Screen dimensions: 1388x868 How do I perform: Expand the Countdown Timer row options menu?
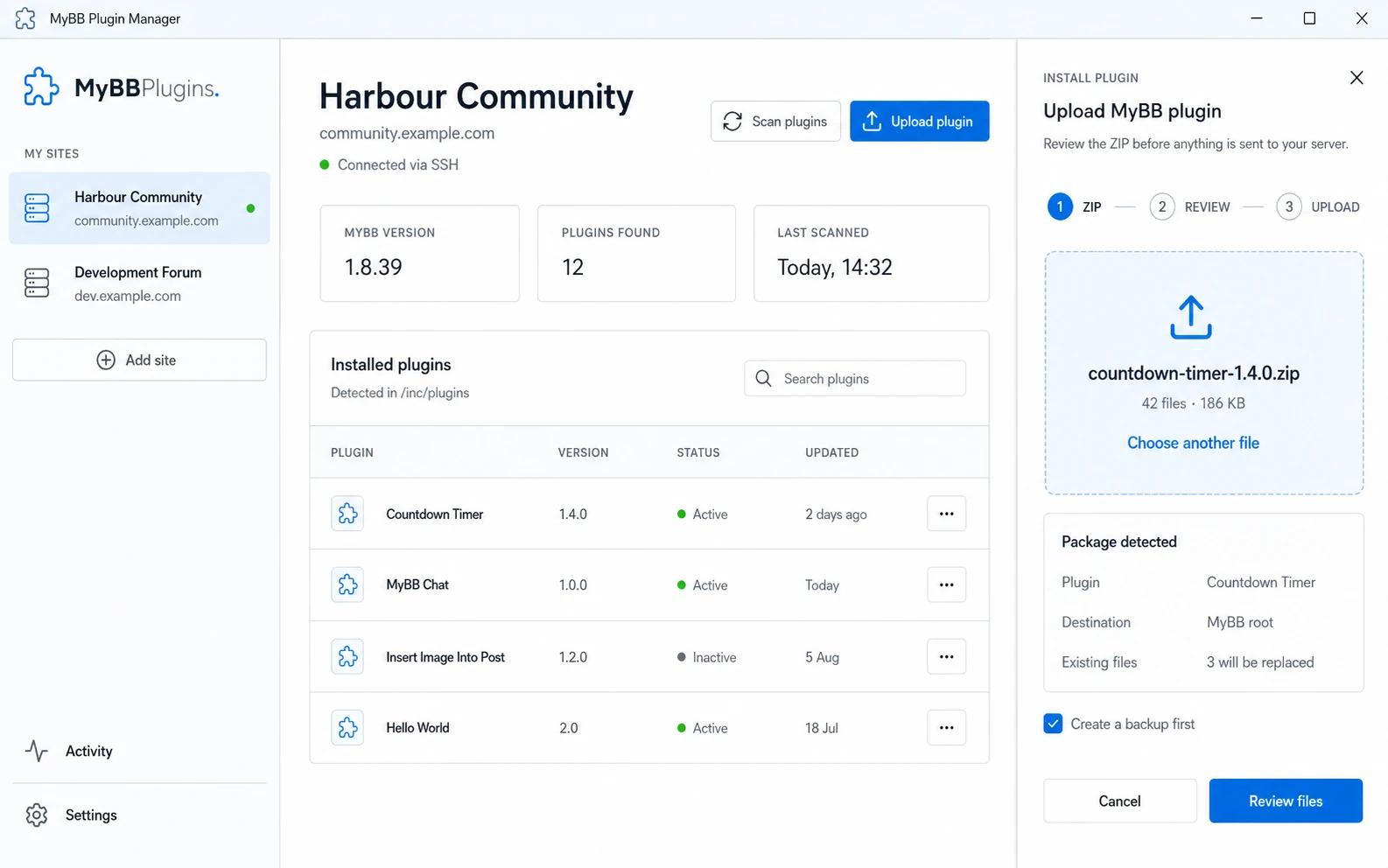pyautogui.click(x=946, y=514)
